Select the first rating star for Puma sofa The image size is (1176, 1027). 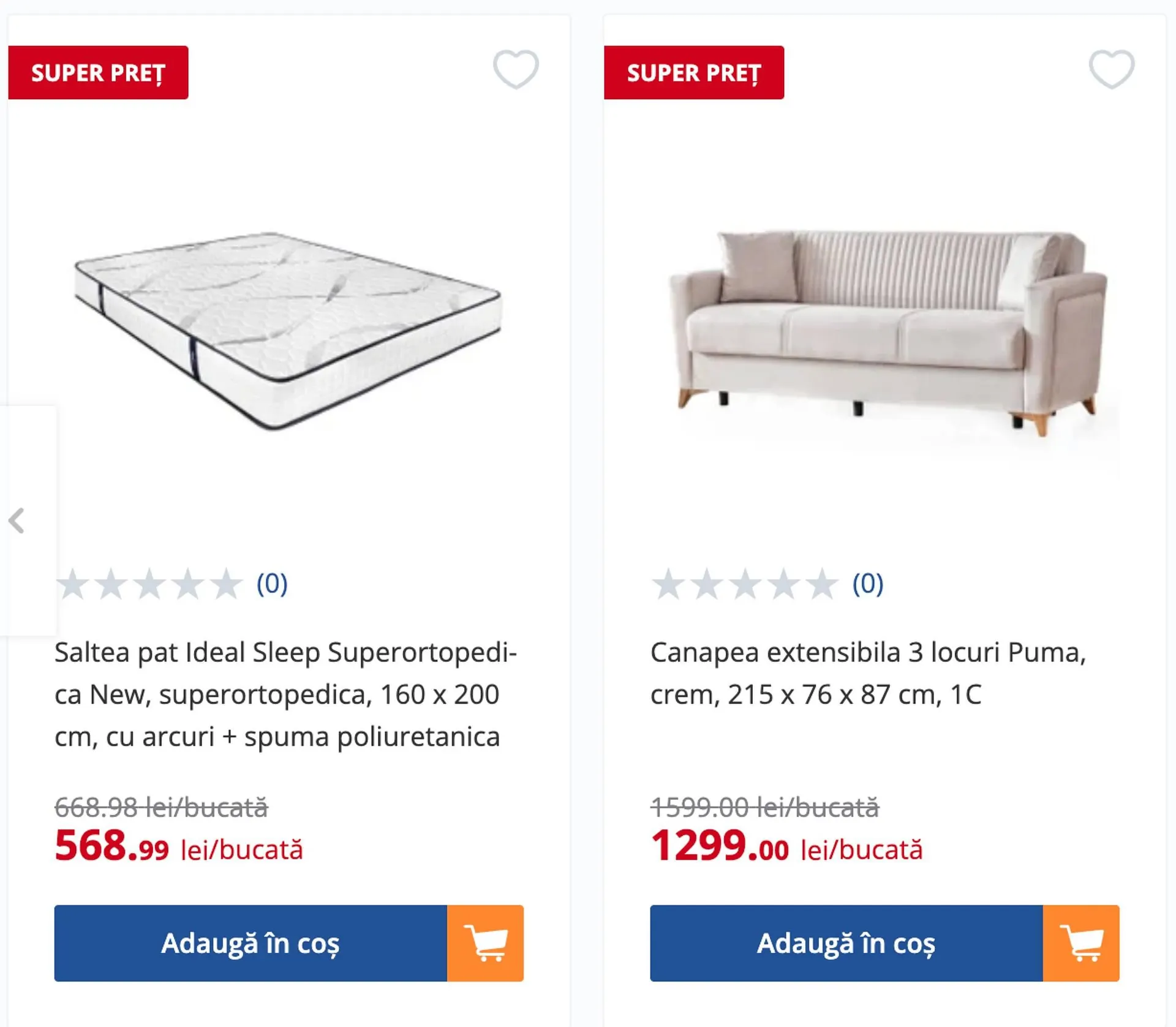pyautogui.click(x=668, y=584)
